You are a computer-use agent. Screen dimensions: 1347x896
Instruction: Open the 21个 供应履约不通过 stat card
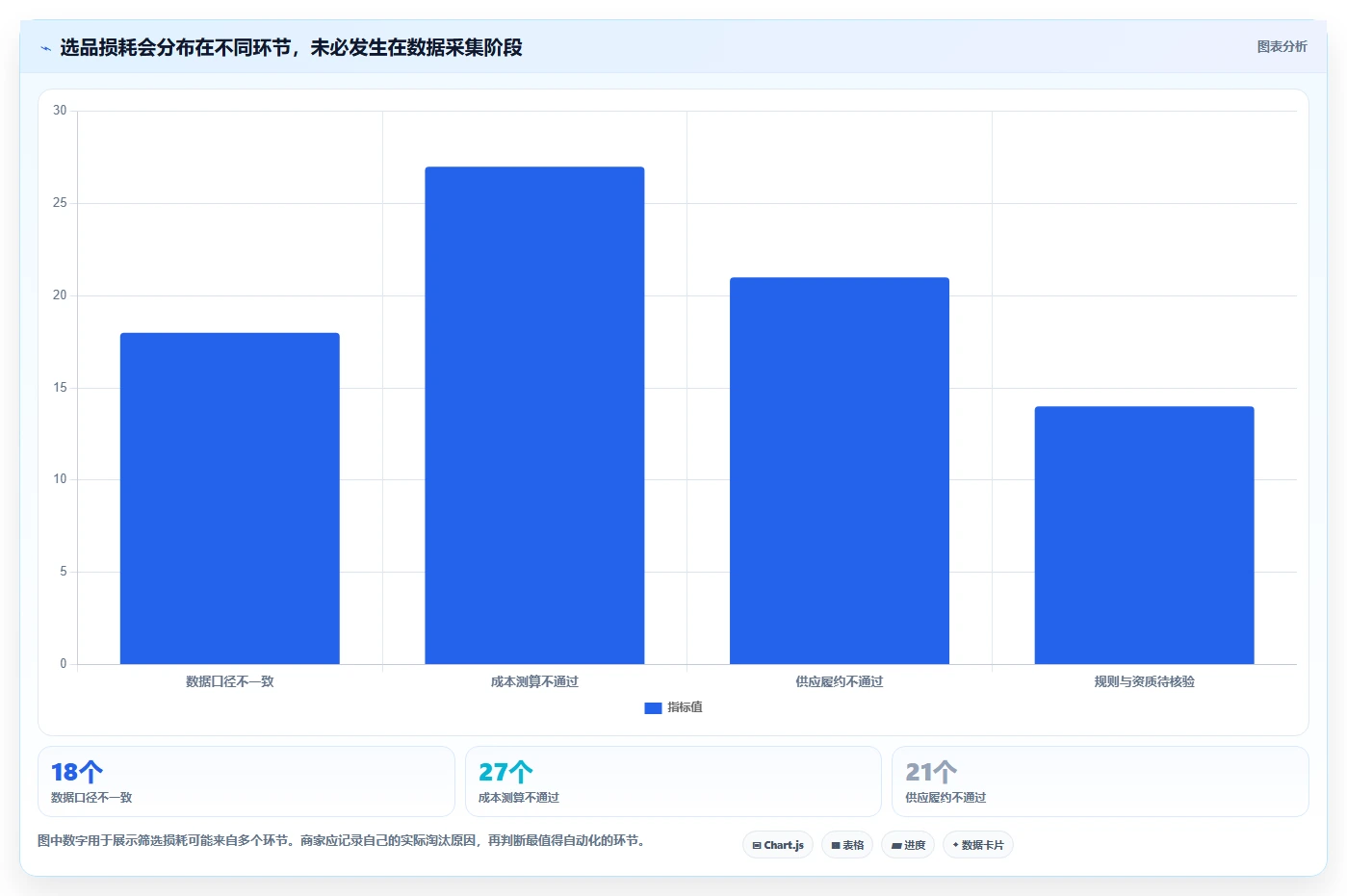(1101, 781)
